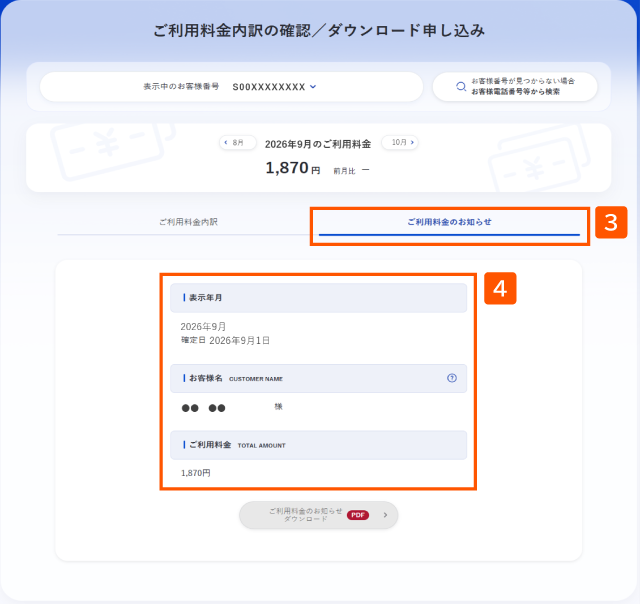This screenshot has height=604, width=640.
Task: Open the customer number dropdown chevron
Action: click(313, 87)
